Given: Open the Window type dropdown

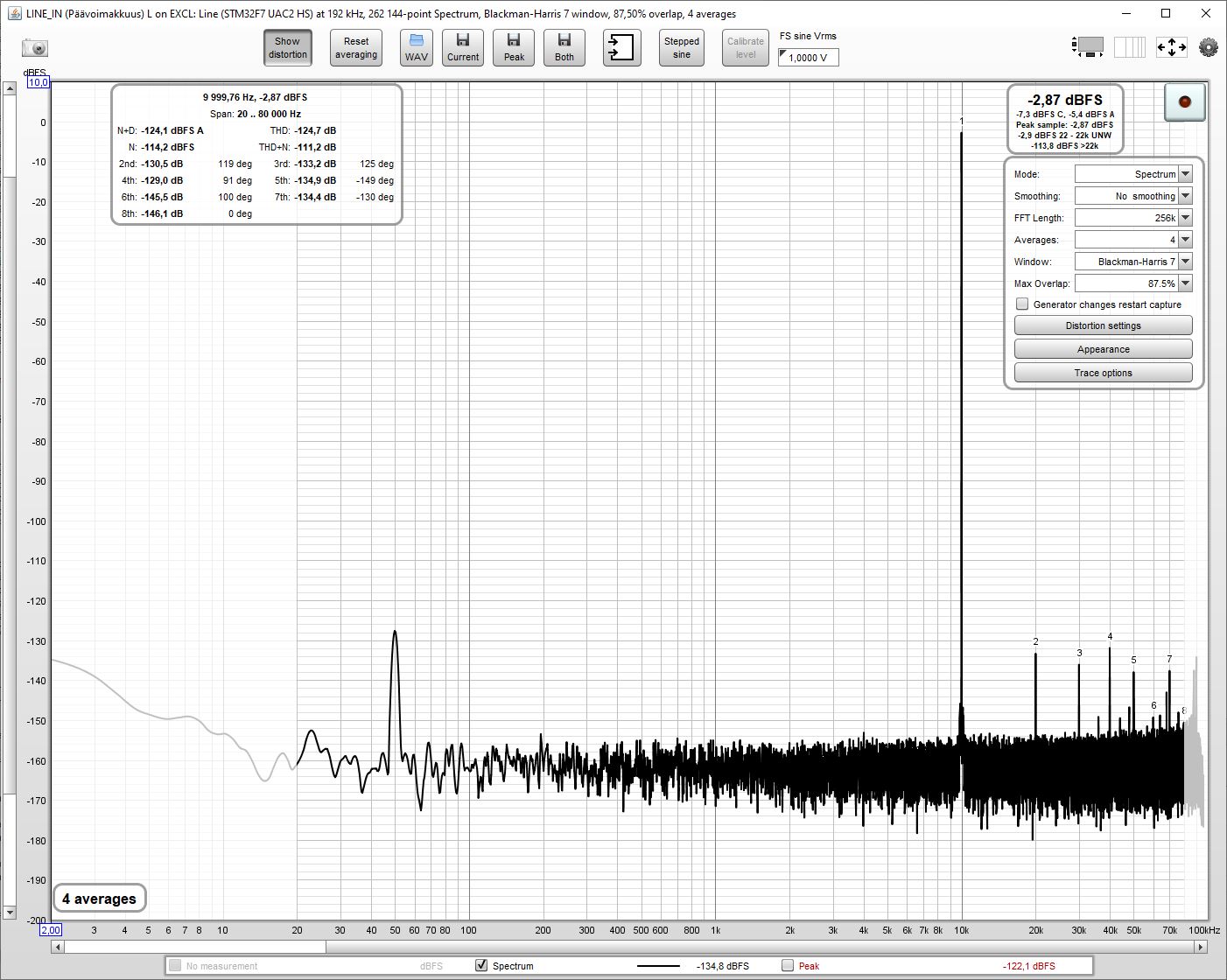Looking at the screenshot, I should point(1133,262).
